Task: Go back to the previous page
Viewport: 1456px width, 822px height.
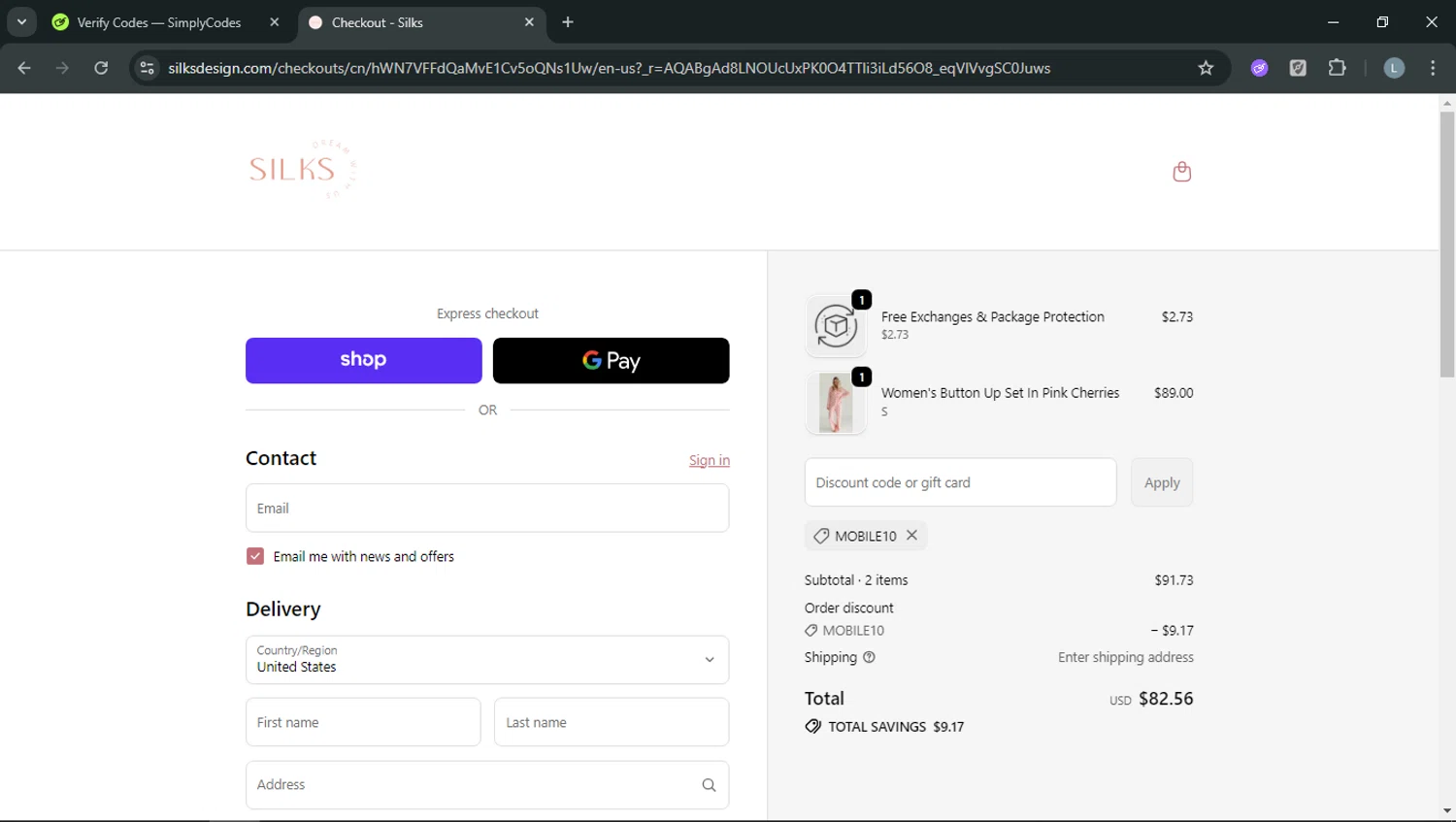Action: (x=24, y=68)
